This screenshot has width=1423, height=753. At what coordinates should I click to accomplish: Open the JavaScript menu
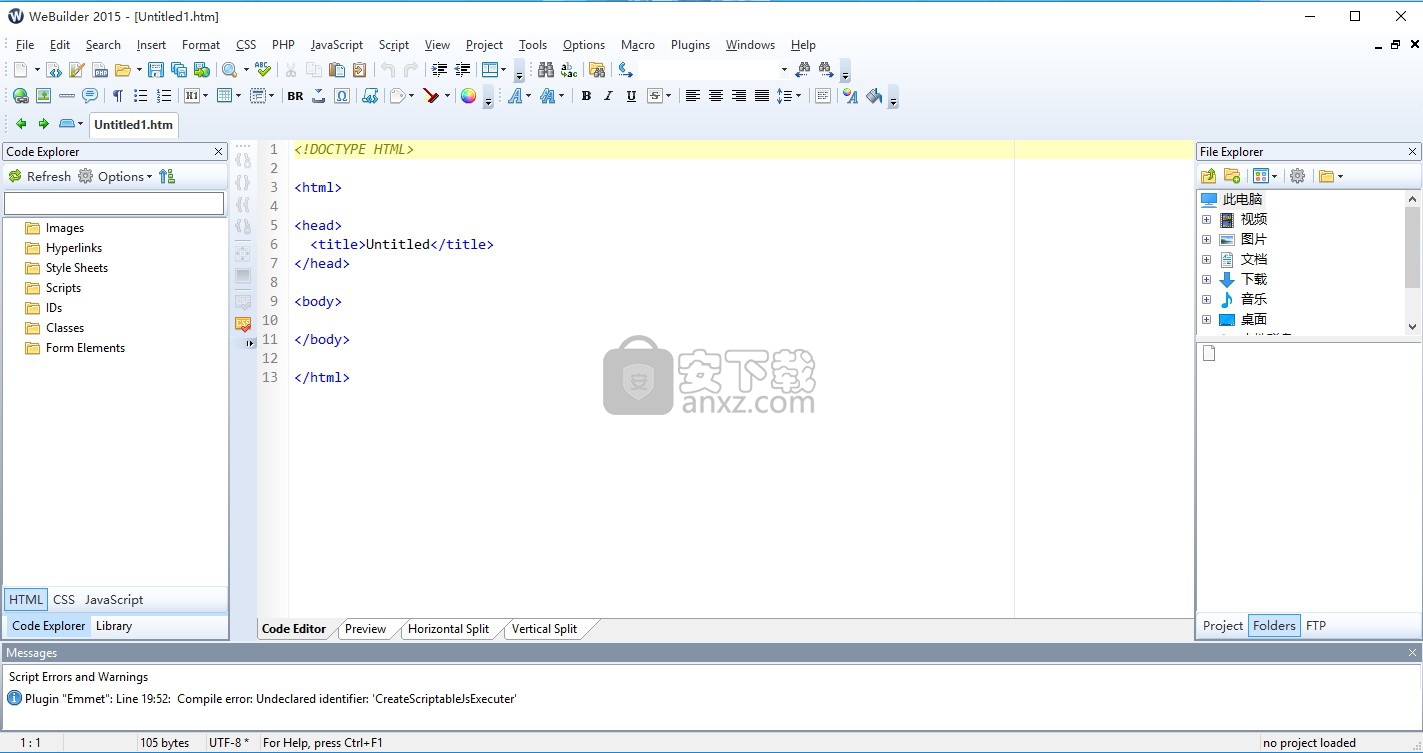click(337, 45)
